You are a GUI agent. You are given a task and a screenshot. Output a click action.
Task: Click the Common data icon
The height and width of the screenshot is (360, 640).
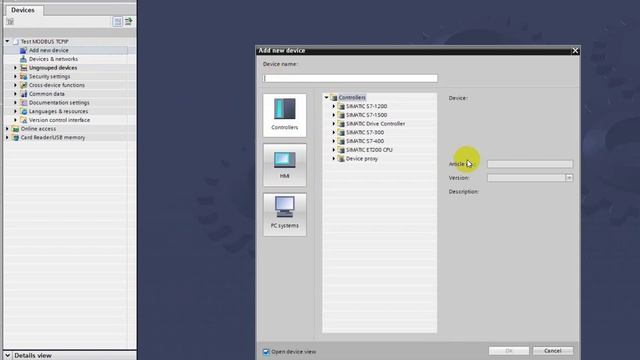pos(24,94)
